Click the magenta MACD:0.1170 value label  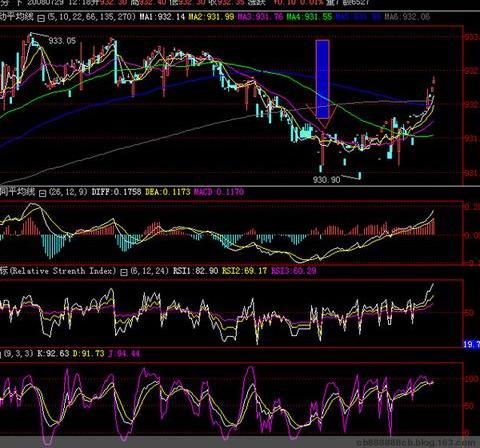click(x=219, y=192)
